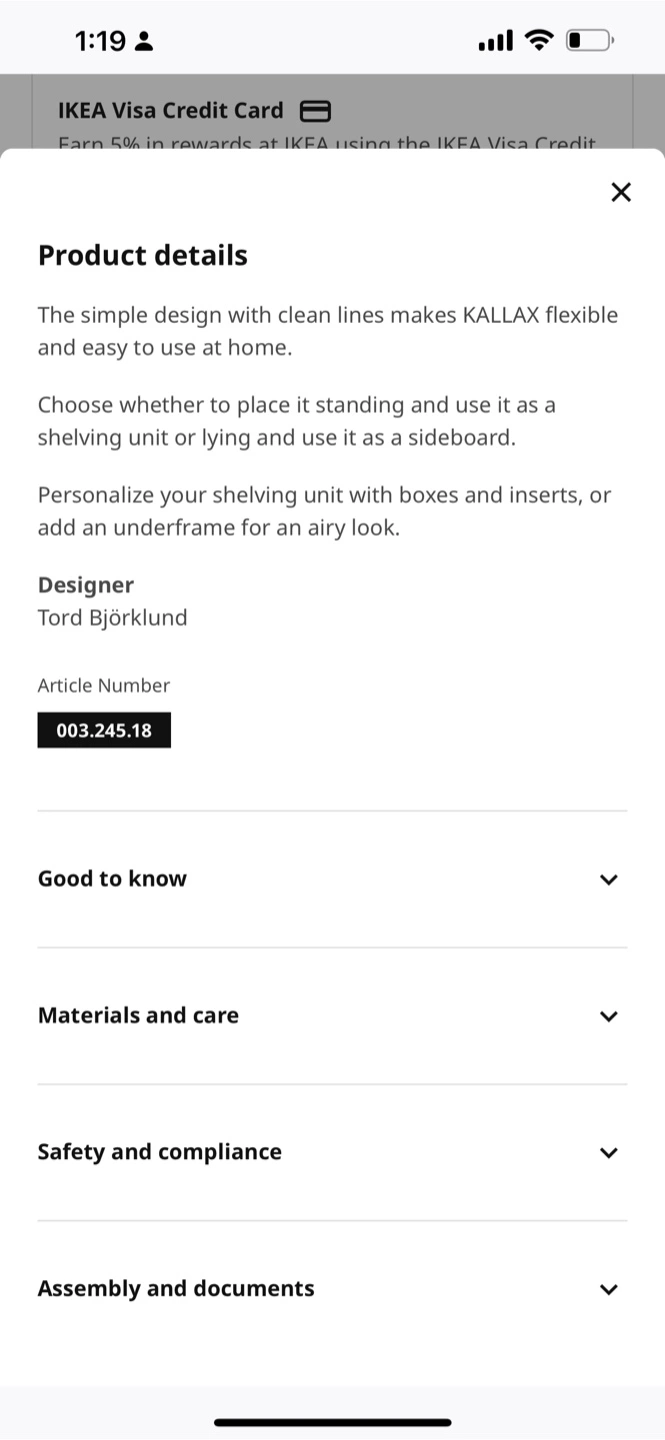The image size is (665, 1440).
Task: Tap the person icon next to the time
Action: [144, 42]
